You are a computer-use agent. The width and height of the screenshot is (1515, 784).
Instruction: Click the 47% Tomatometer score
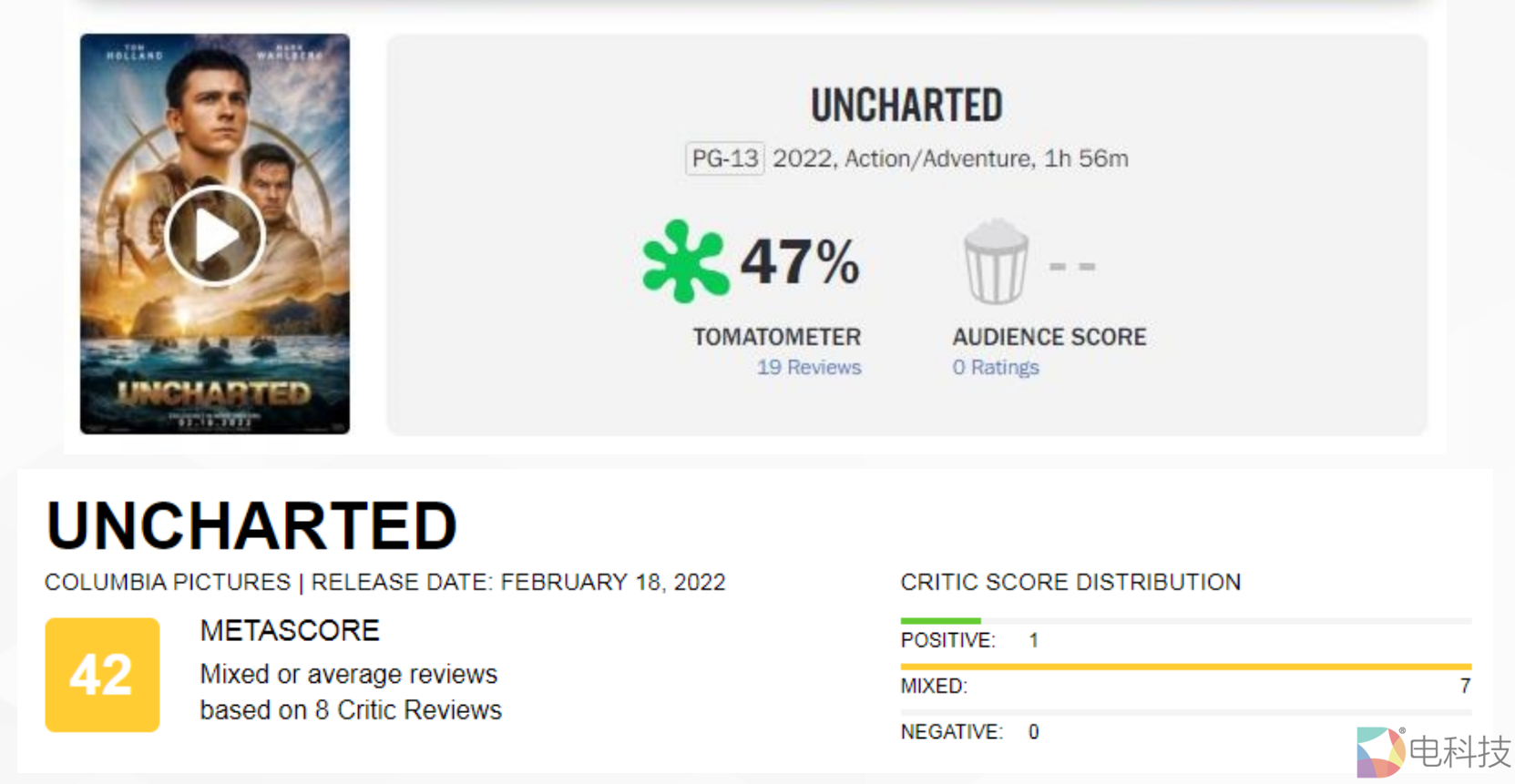pyautogui.click(x=799, y=262)
